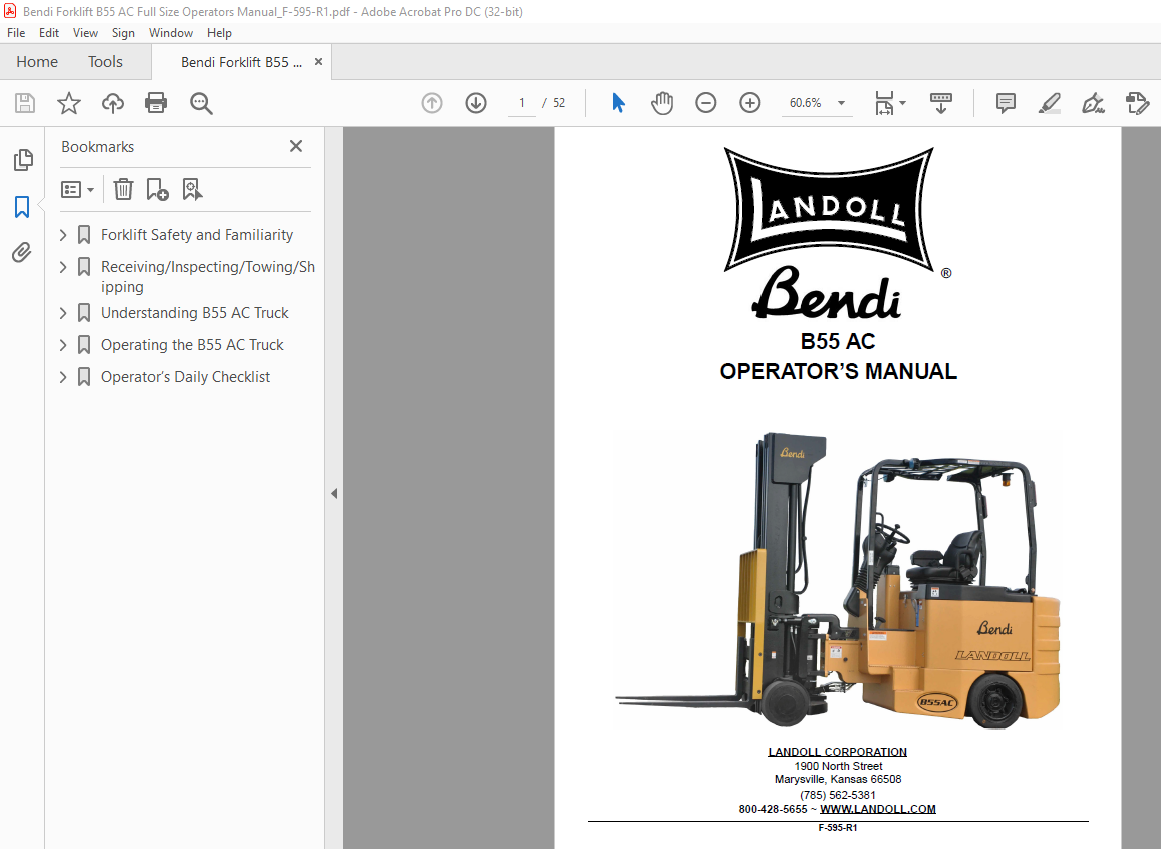Screen dimensions: 1161x849
Task: Expand Operating the B55 AC Truck bookmark
Action: click(63, 345)
